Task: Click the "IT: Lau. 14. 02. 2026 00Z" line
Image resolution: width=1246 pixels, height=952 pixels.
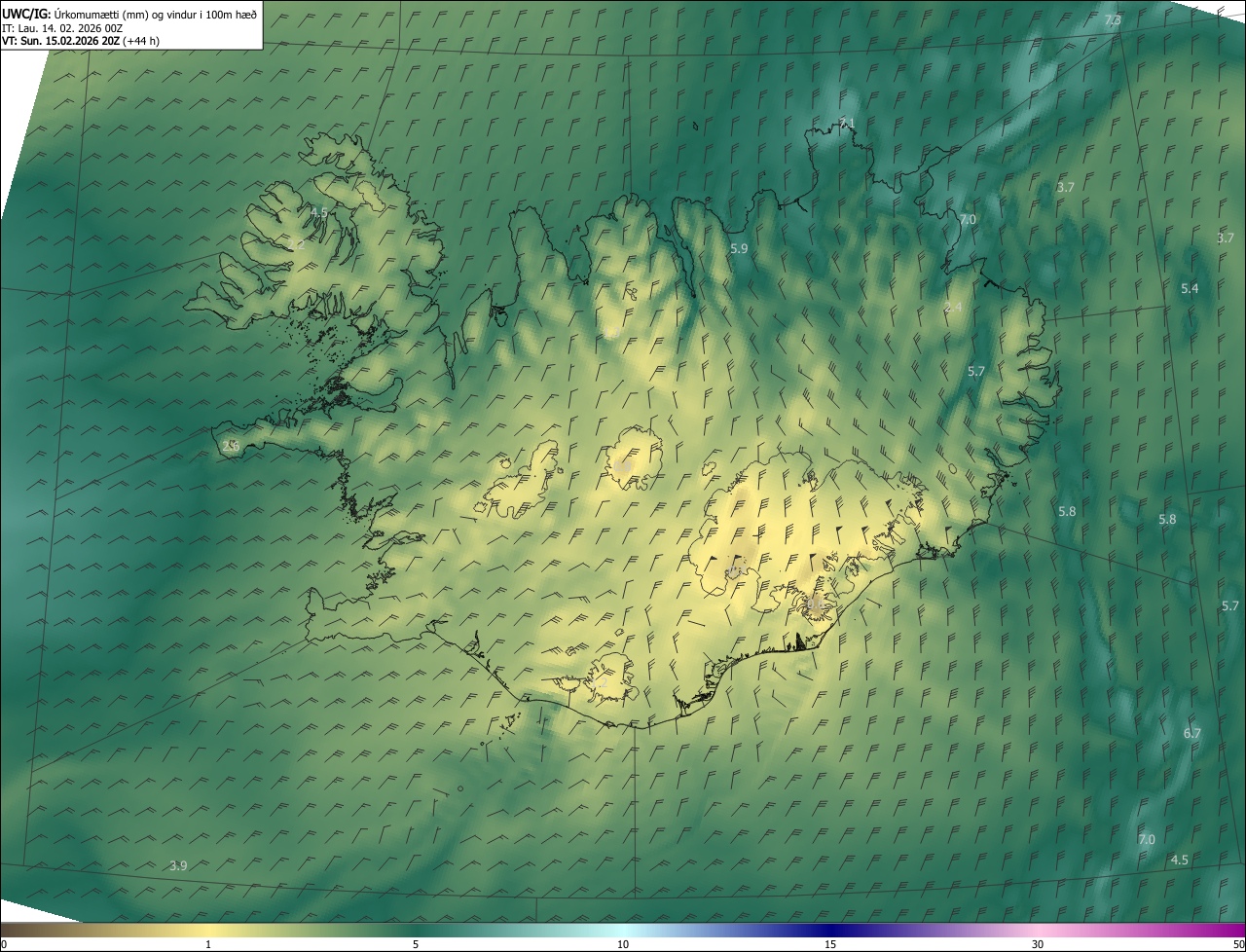Action: tap(62, 27)
